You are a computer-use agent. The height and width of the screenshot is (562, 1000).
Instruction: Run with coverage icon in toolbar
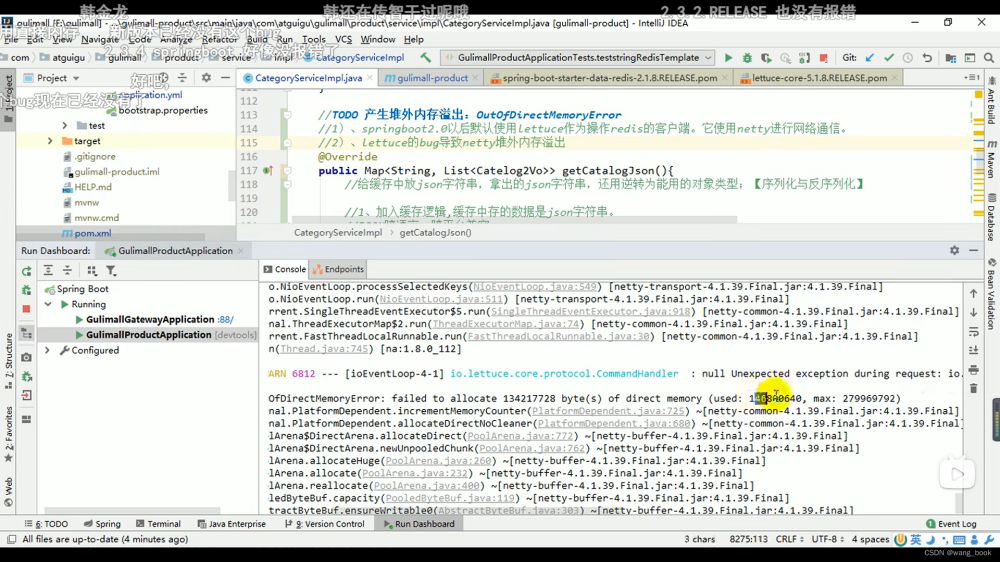tap(766, 57)
